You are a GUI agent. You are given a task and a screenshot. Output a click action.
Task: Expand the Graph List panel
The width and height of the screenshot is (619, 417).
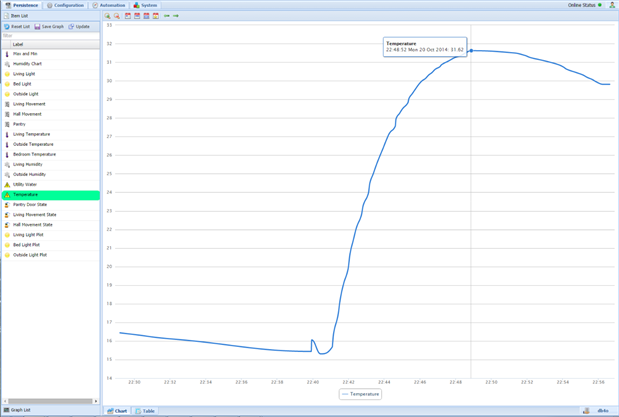point(51,410)
